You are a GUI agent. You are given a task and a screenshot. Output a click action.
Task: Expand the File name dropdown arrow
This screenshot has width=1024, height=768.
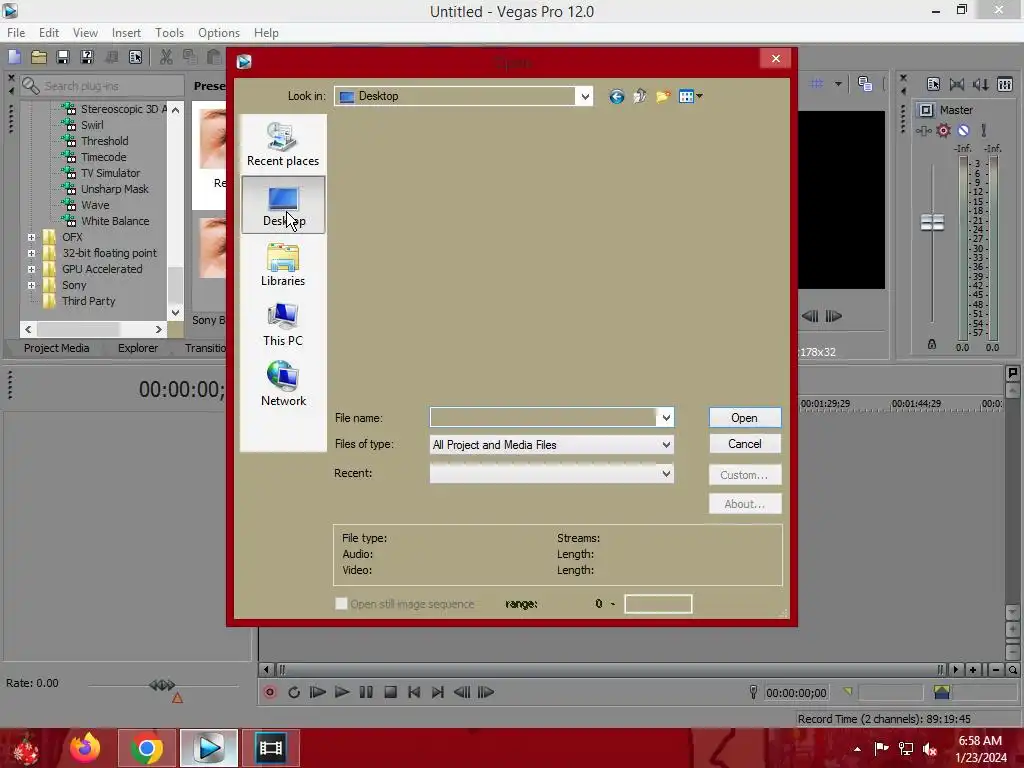(x=665, y=417)
